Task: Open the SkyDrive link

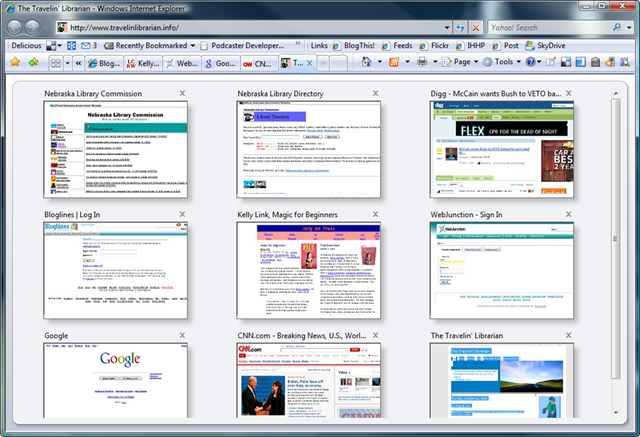Action: 545,46
